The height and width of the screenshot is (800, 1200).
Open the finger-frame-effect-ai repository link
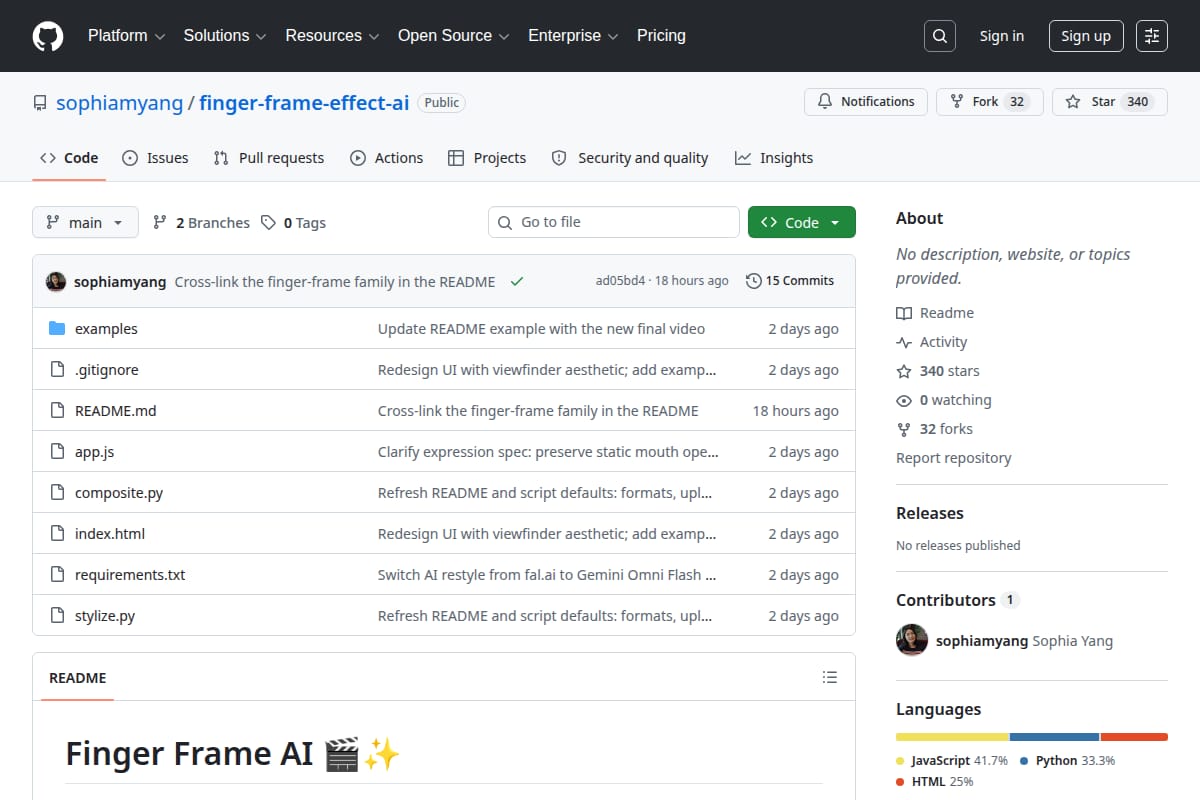click(304, 103)
